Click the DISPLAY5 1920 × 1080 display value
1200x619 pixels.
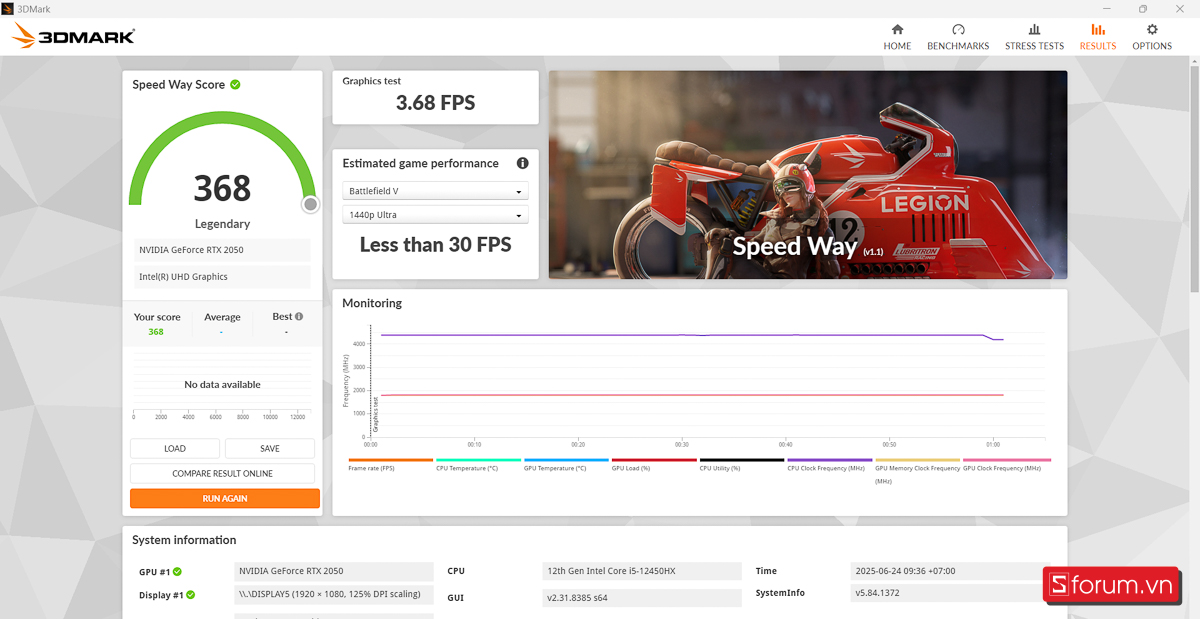[334, 594]
